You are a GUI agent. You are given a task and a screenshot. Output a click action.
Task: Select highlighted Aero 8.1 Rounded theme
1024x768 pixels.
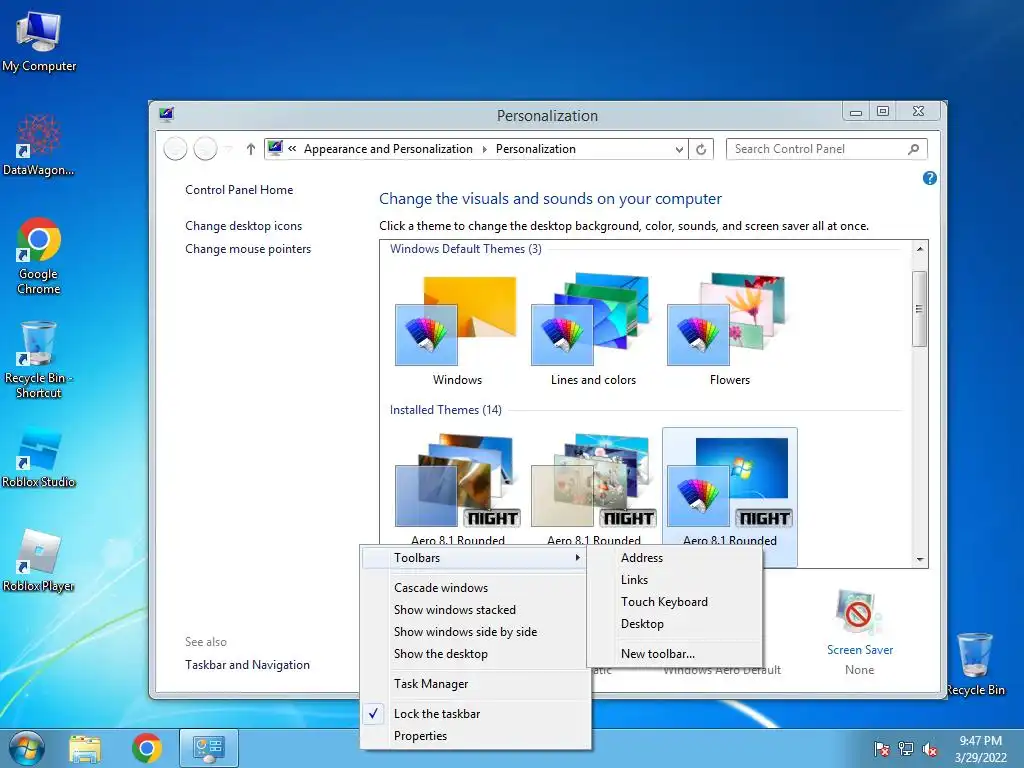coord(729,490)
